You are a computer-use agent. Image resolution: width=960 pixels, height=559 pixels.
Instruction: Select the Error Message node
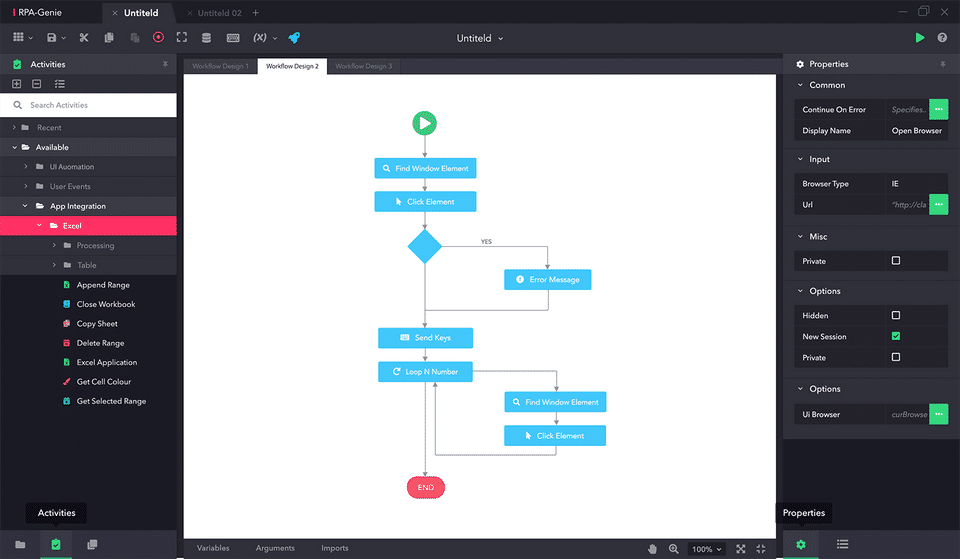coord(547,279)
